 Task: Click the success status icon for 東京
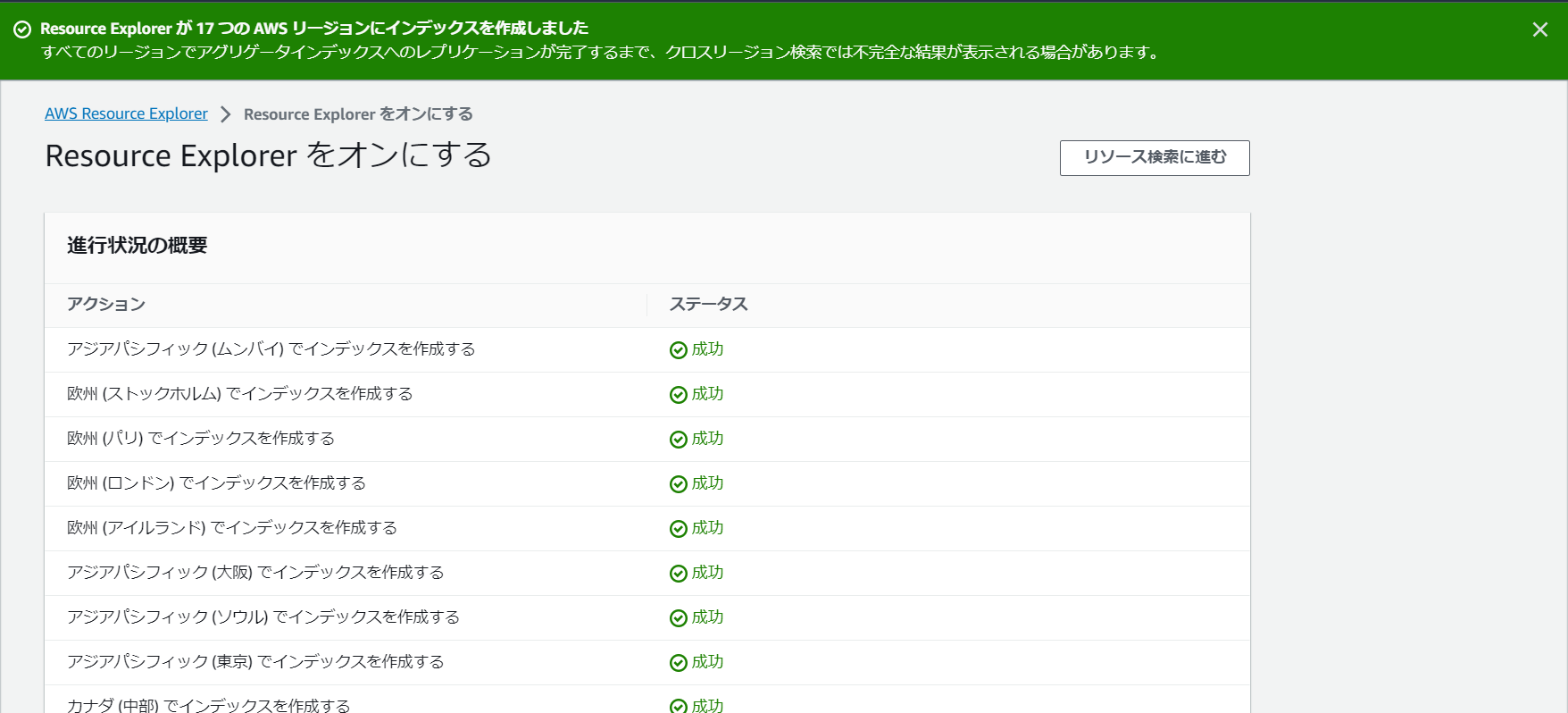click(x=679, y=663)
